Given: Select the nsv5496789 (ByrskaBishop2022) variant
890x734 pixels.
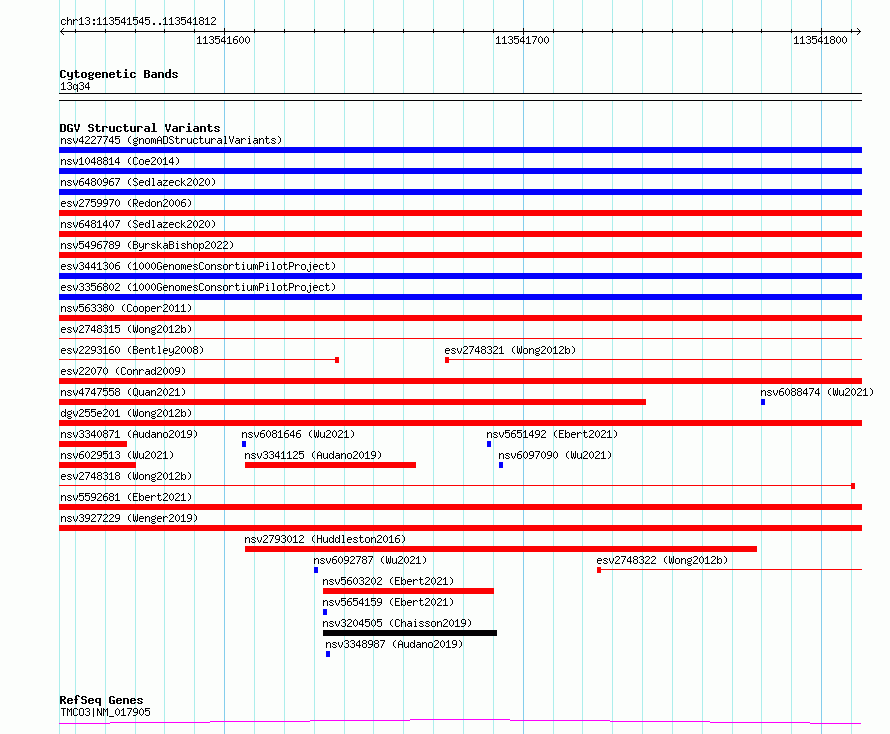Looking at the screenshot, I should (147, 245).
